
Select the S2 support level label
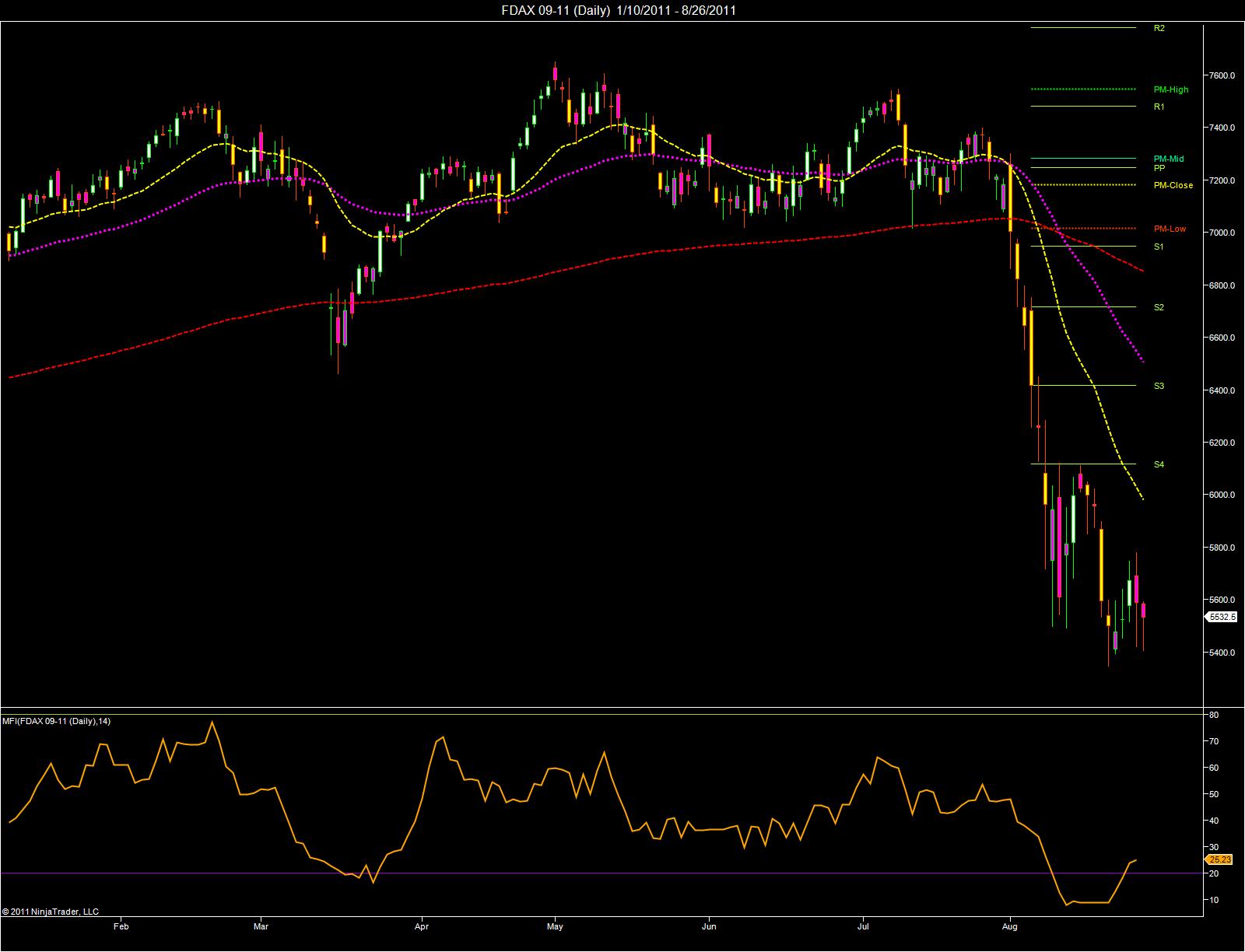[1159, 307]
